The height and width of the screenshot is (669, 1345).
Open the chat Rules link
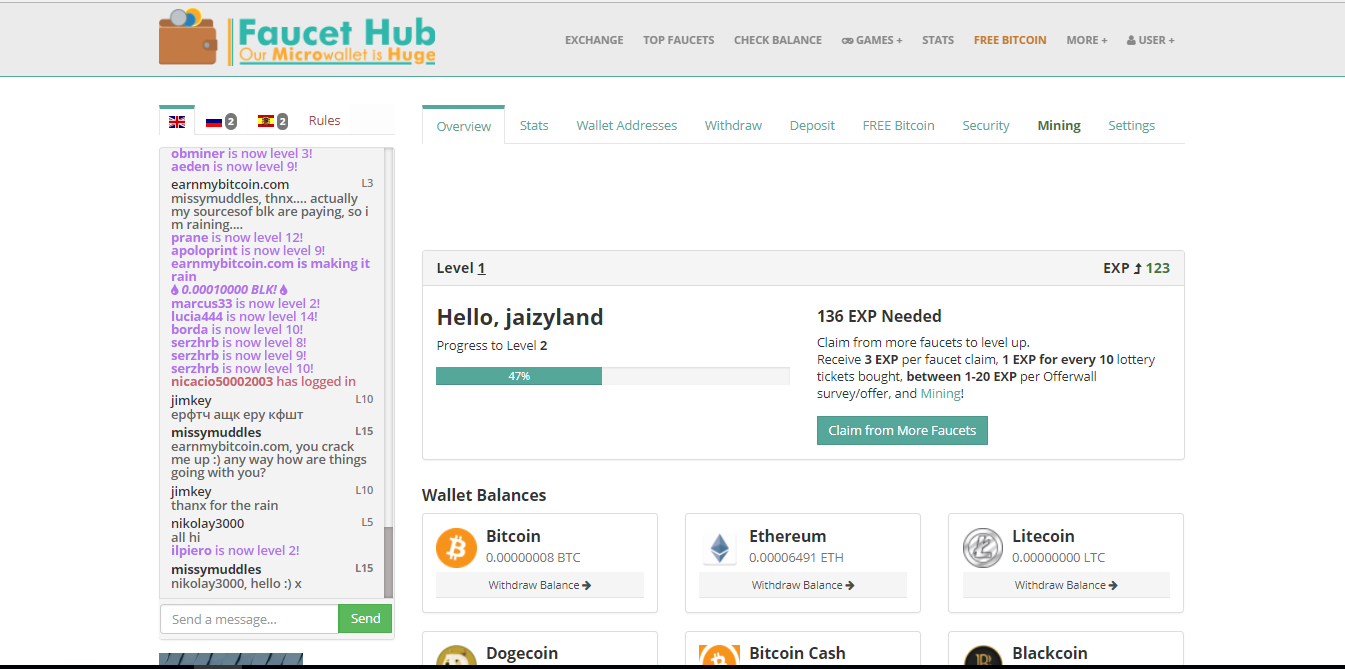[x=324, y=120]
